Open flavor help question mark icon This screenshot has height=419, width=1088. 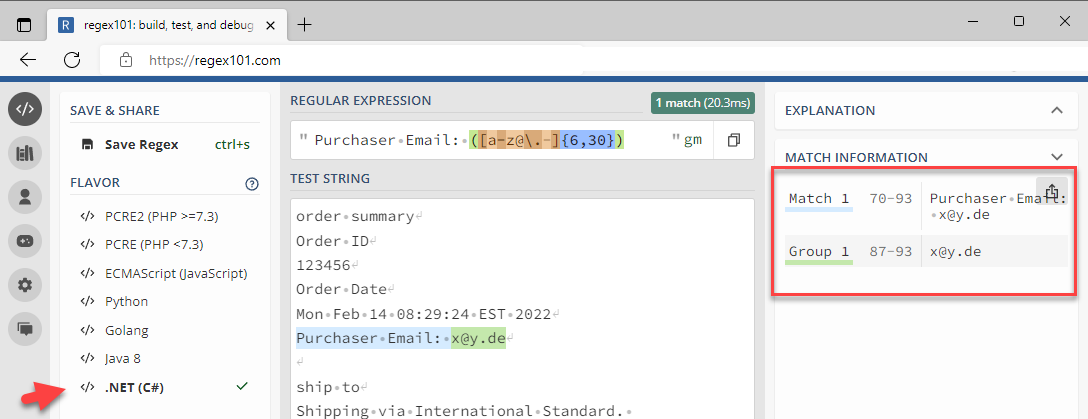(x=252, y=185)
